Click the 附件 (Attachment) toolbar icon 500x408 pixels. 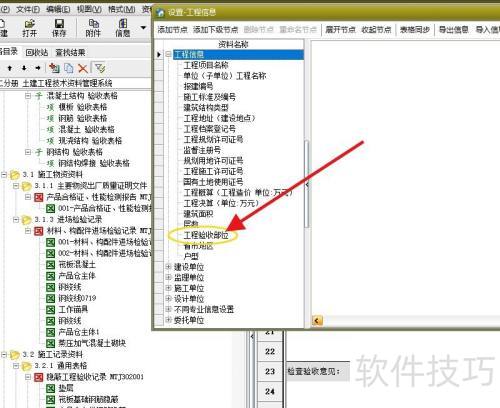(93, 27)
